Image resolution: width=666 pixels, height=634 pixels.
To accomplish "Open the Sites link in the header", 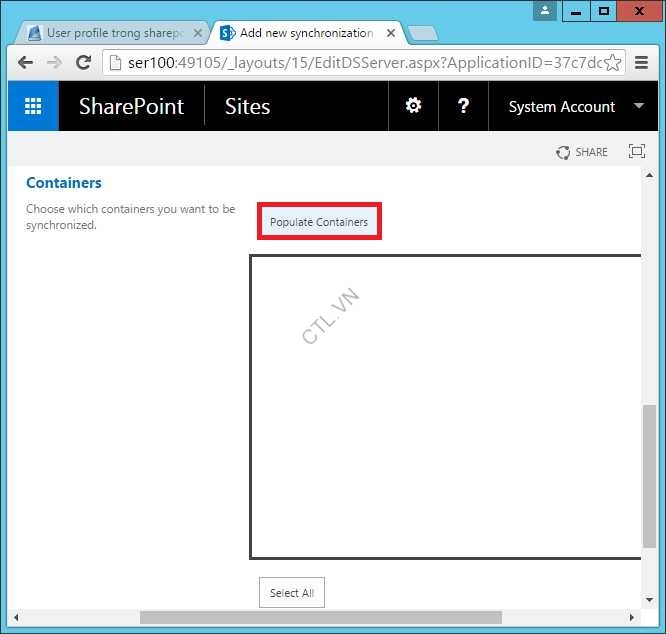I will (247, 106).
